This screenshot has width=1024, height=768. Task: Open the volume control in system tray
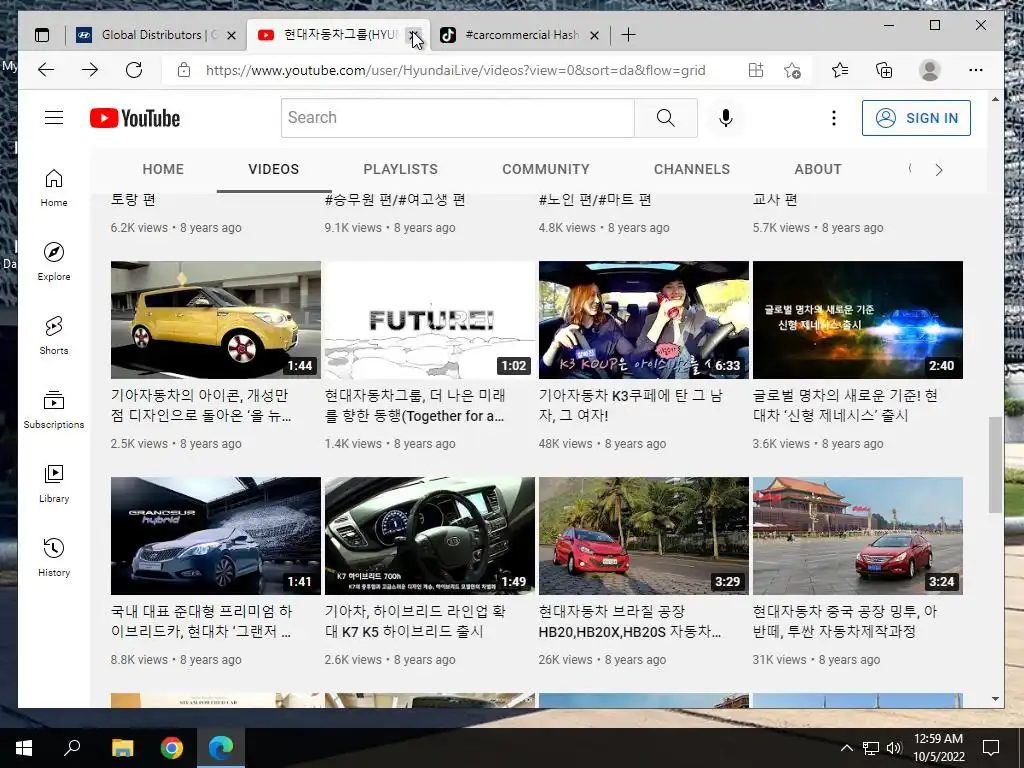(x=894, y=748)
